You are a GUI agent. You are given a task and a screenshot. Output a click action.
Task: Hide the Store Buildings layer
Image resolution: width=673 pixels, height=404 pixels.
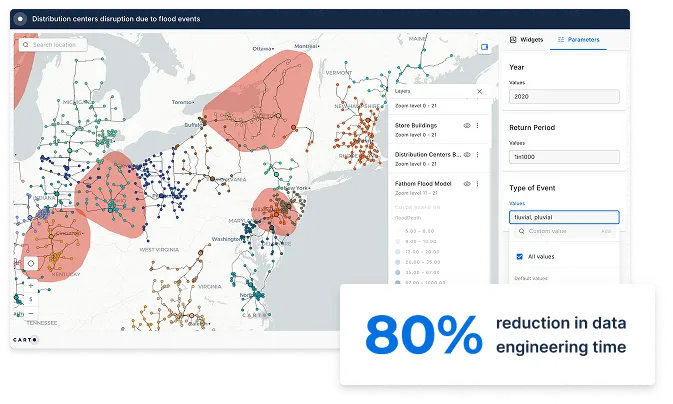click(x=466, y=126)
